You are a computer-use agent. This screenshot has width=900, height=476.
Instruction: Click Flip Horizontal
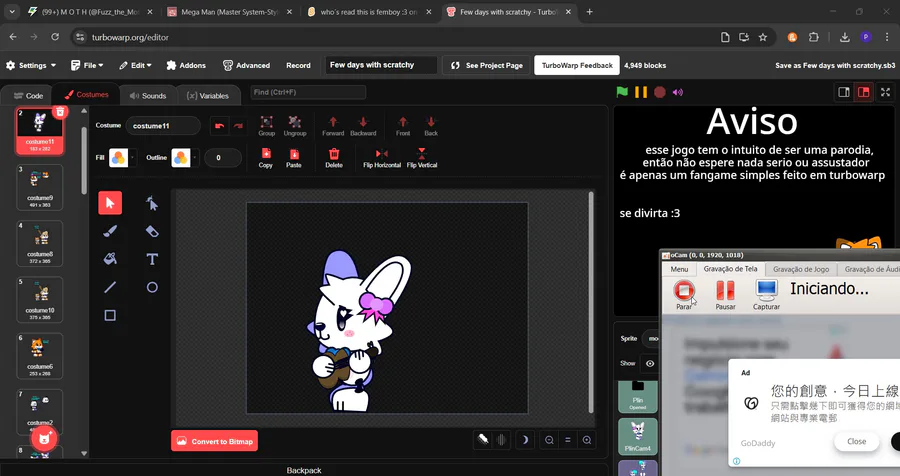382,158
